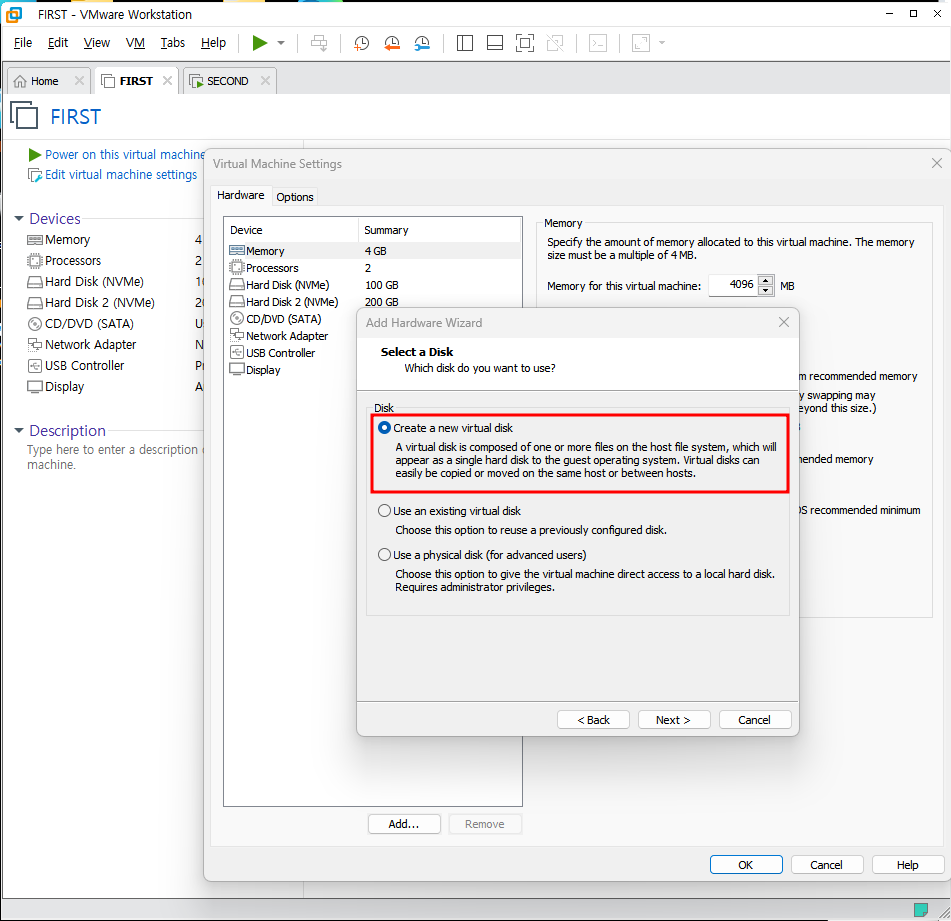
Task: Close the SECOND tab
Action: point(265,81)
